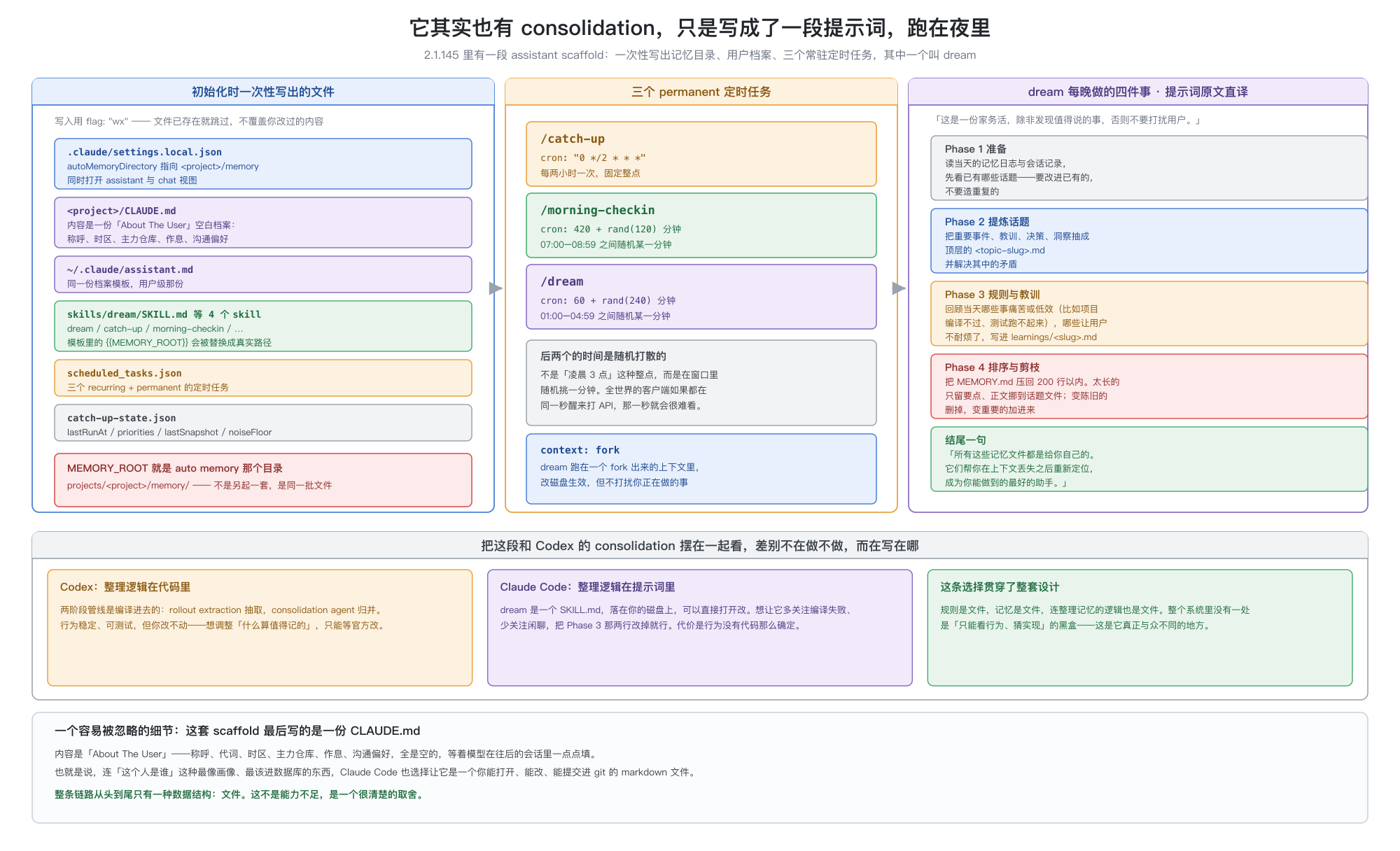This screenshot has width=1400, height=851.
Task: Click '三个 recurring + permanent 的定时任务' line
Action: tap(148, 388)
